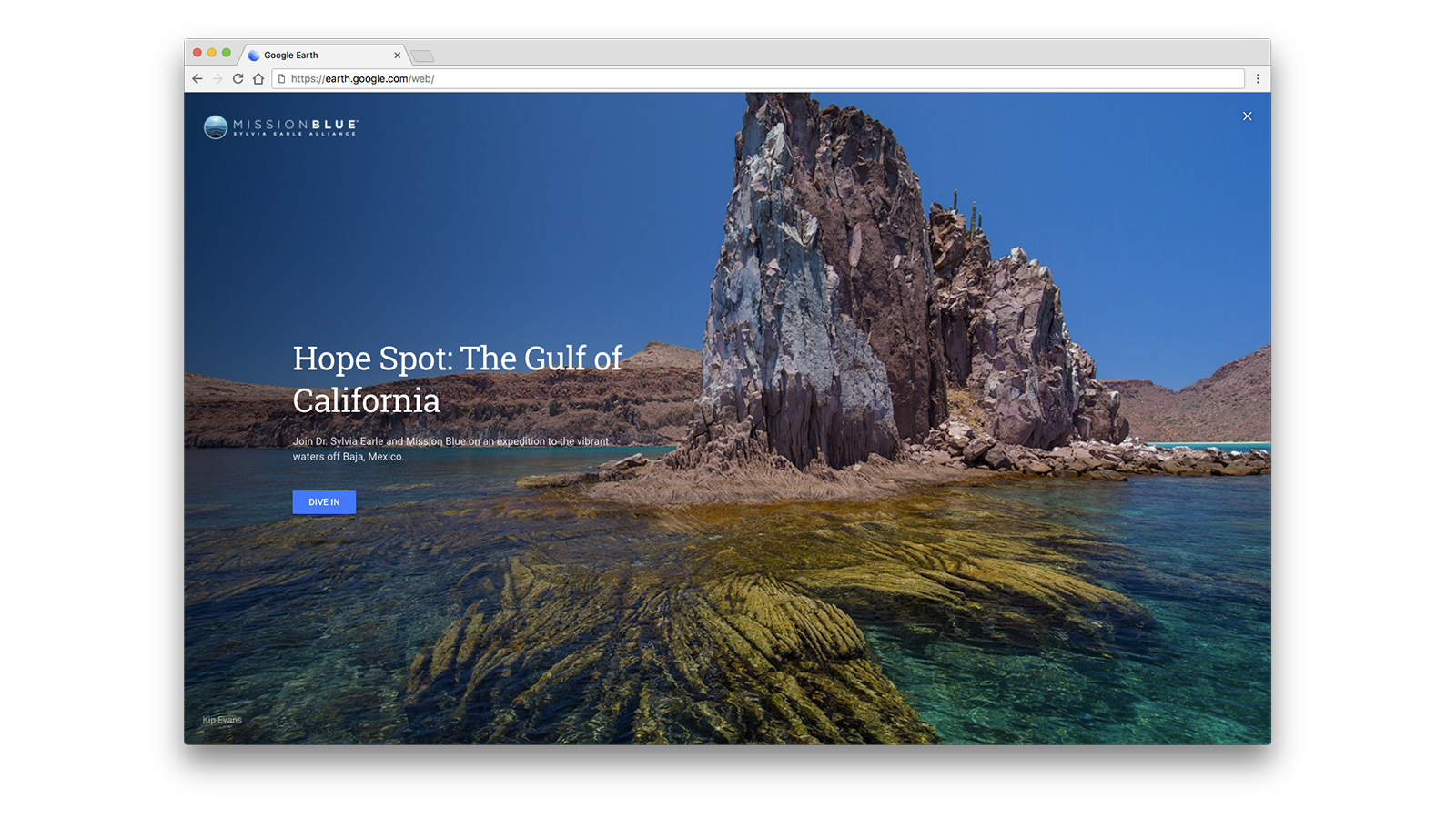This screenshot has height=819, width=1456.
Task: Click the page info icon in address bar
Action: pos(282,79)
